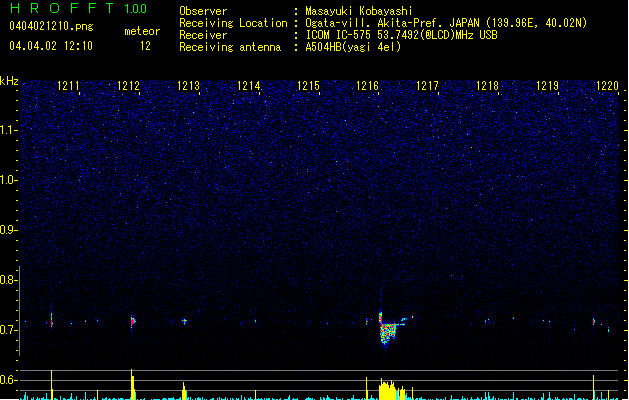Click the HROFFT program title text
This screenshot has height=400, width=629.
point(62,8)
